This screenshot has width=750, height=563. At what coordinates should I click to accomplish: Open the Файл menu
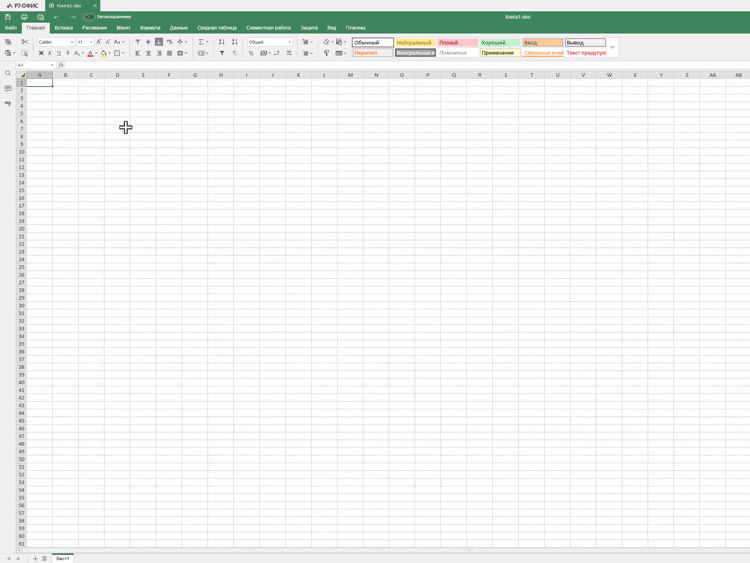(x=11, y=28)
